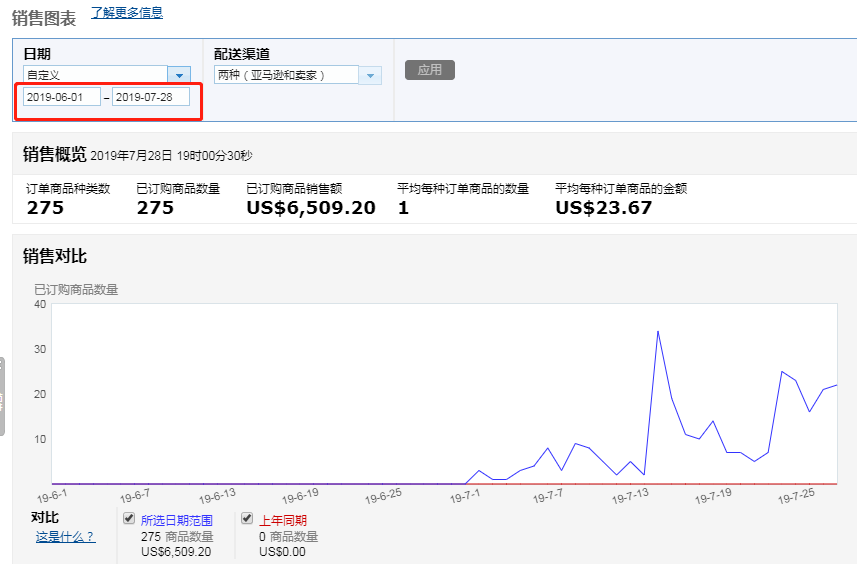Expand the 日期 dropdown arrow
This screenshot has width=857, height=565.
(x=179, y=75)
